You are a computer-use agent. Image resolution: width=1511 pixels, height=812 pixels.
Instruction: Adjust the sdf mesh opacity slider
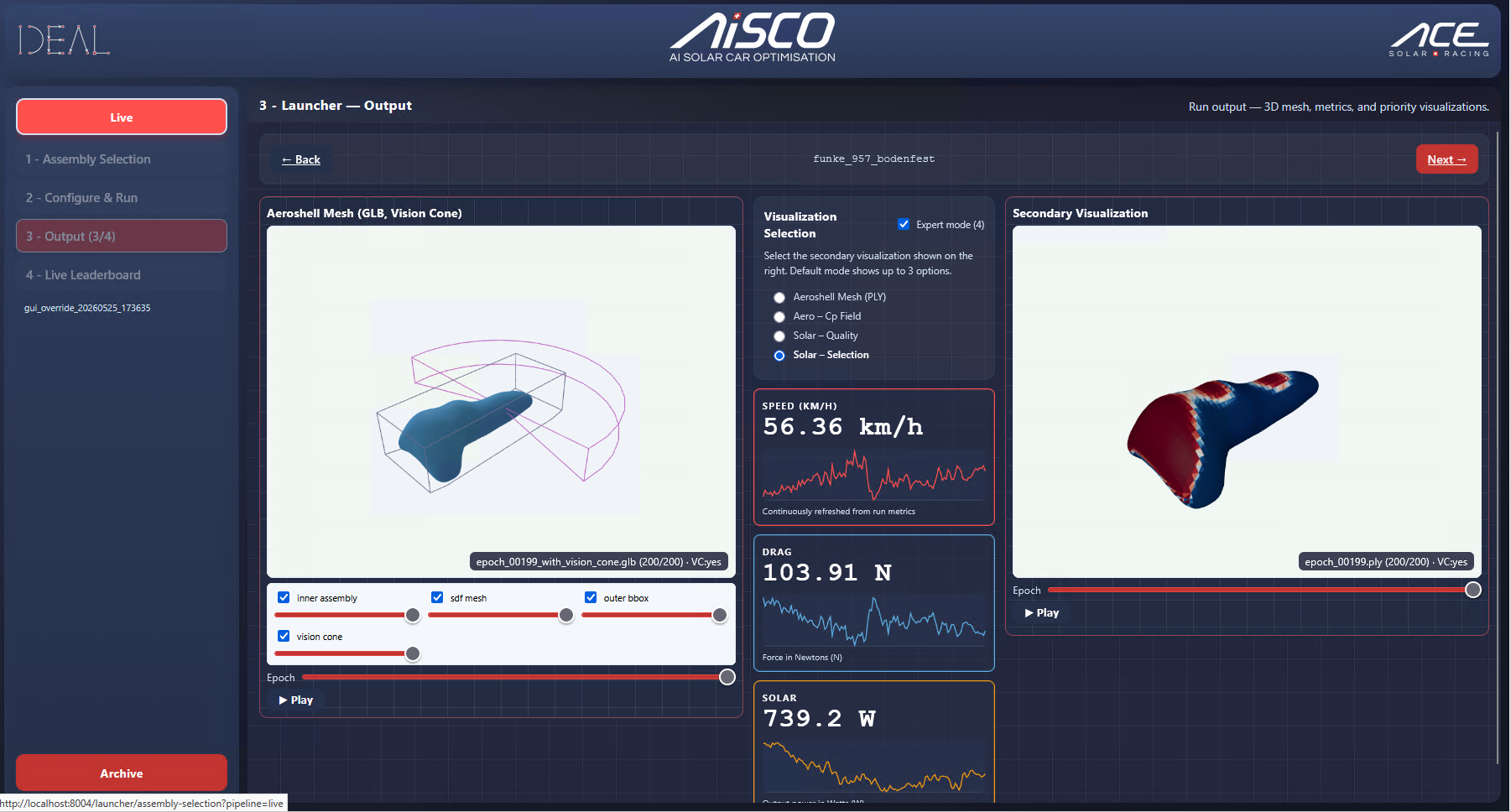click(501, 615)
